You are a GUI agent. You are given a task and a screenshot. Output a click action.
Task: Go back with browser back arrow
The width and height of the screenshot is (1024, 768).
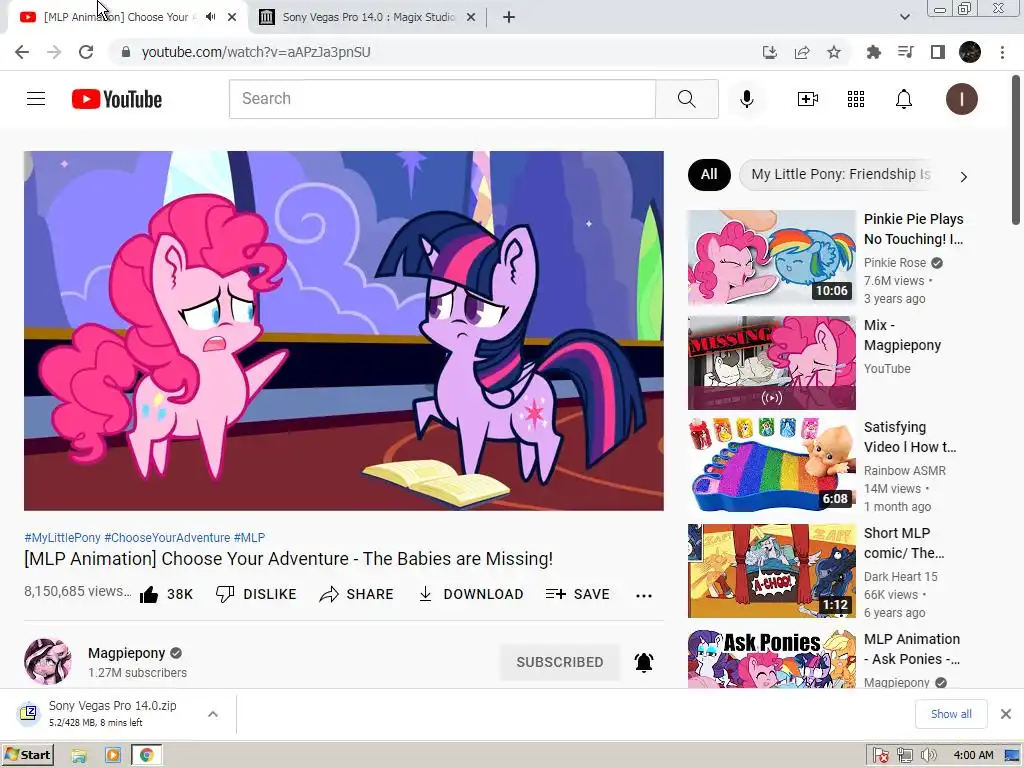point(22,52)
